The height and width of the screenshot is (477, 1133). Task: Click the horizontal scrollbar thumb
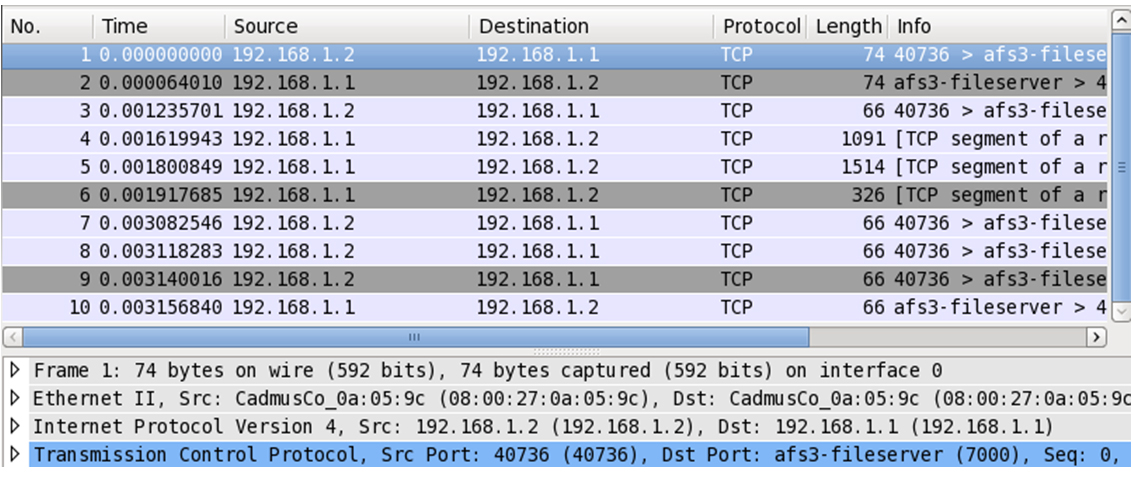(415, 337)
